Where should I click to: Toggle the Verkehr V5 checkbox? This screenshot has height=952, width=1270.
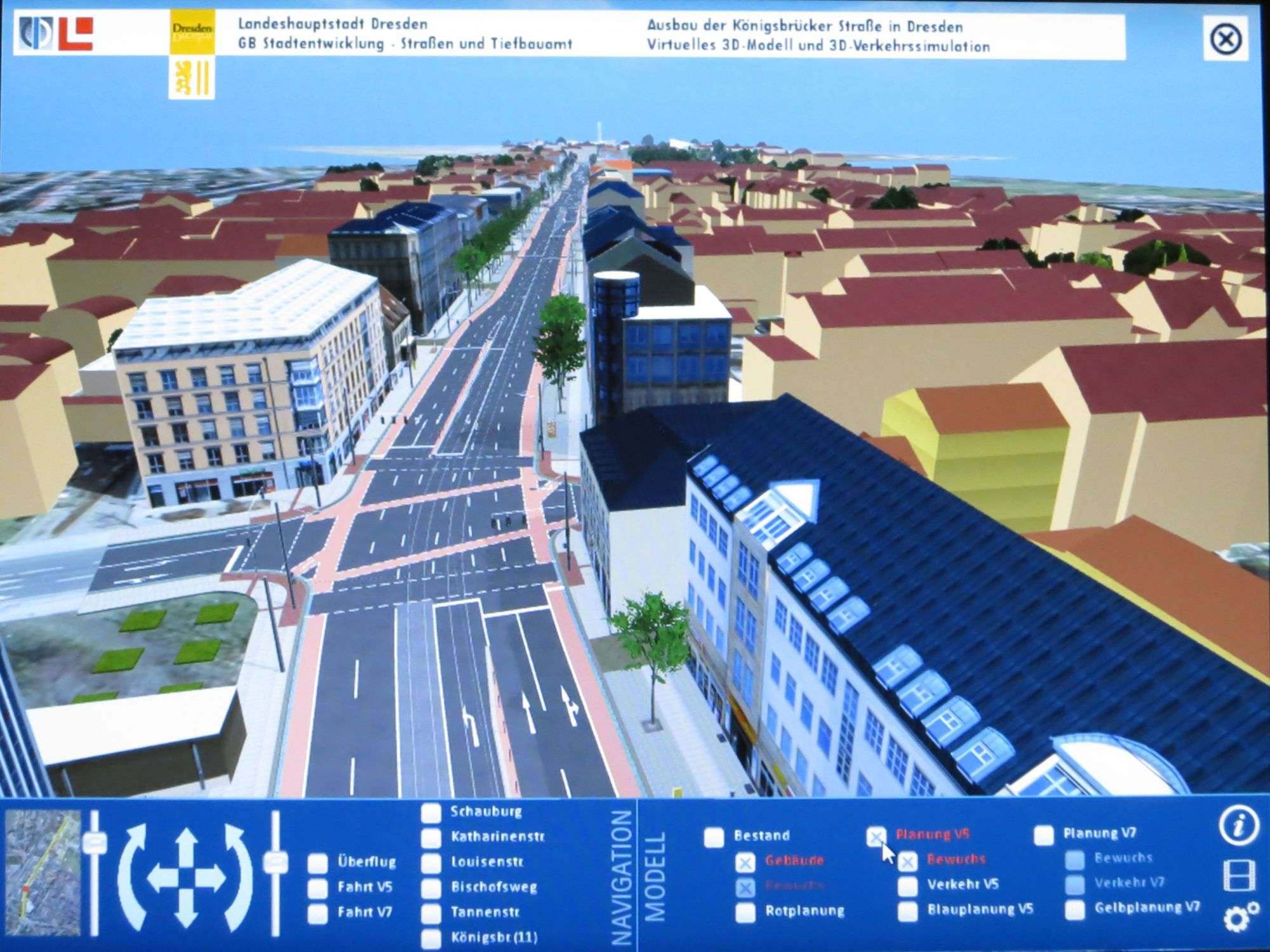point(908,885)
